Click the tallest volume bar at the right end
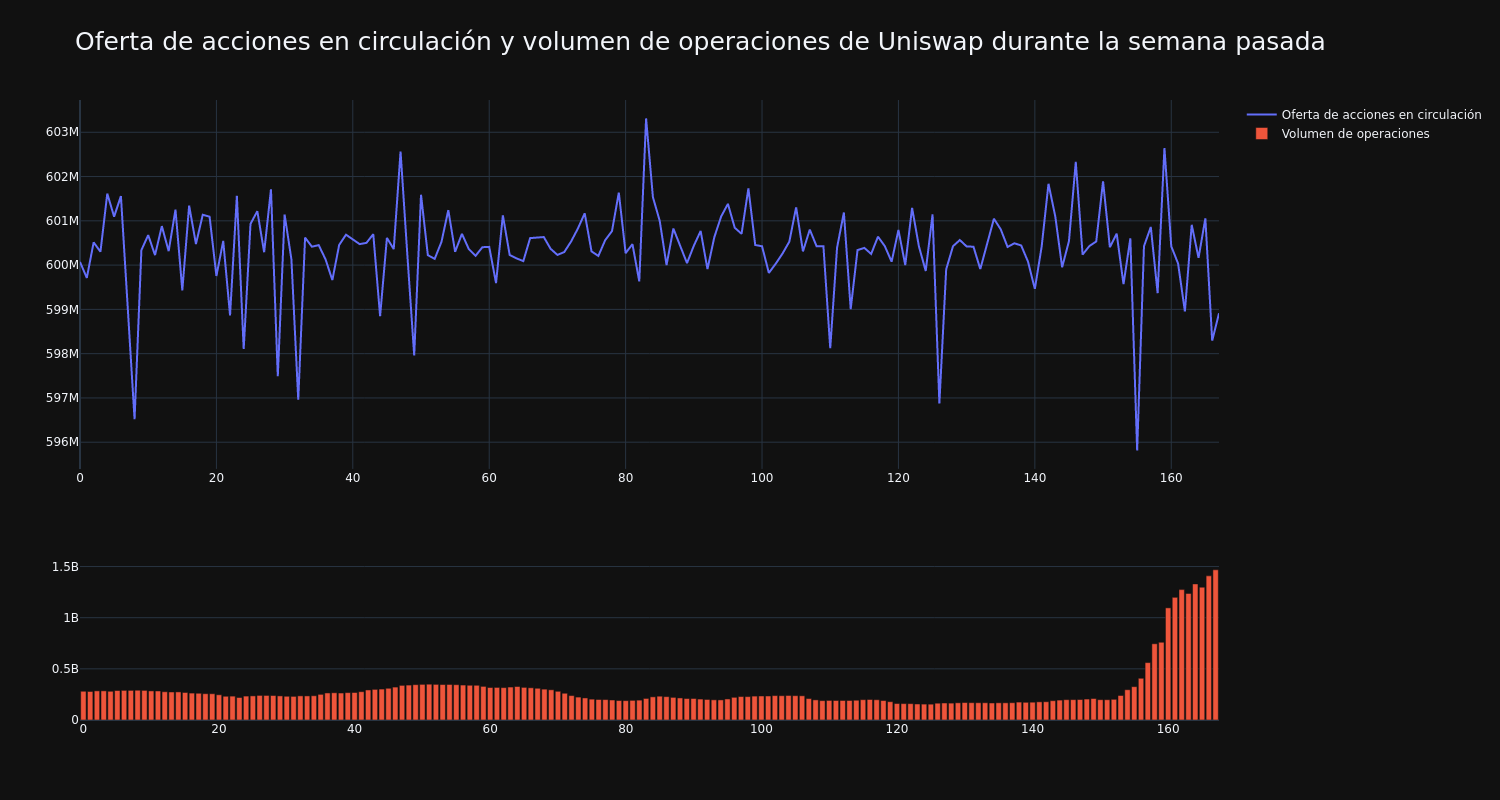 [x=1215, y=645]
